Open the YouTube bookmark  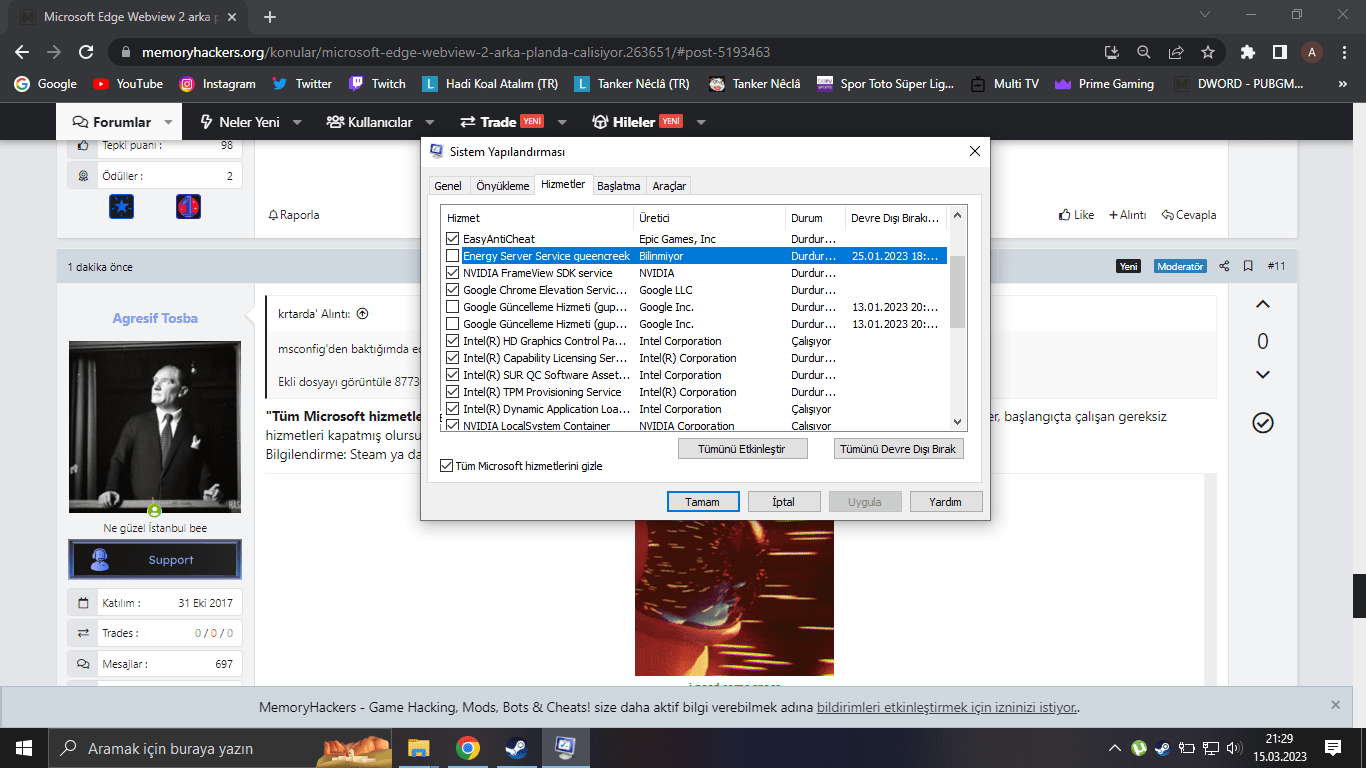coord(128,84)
